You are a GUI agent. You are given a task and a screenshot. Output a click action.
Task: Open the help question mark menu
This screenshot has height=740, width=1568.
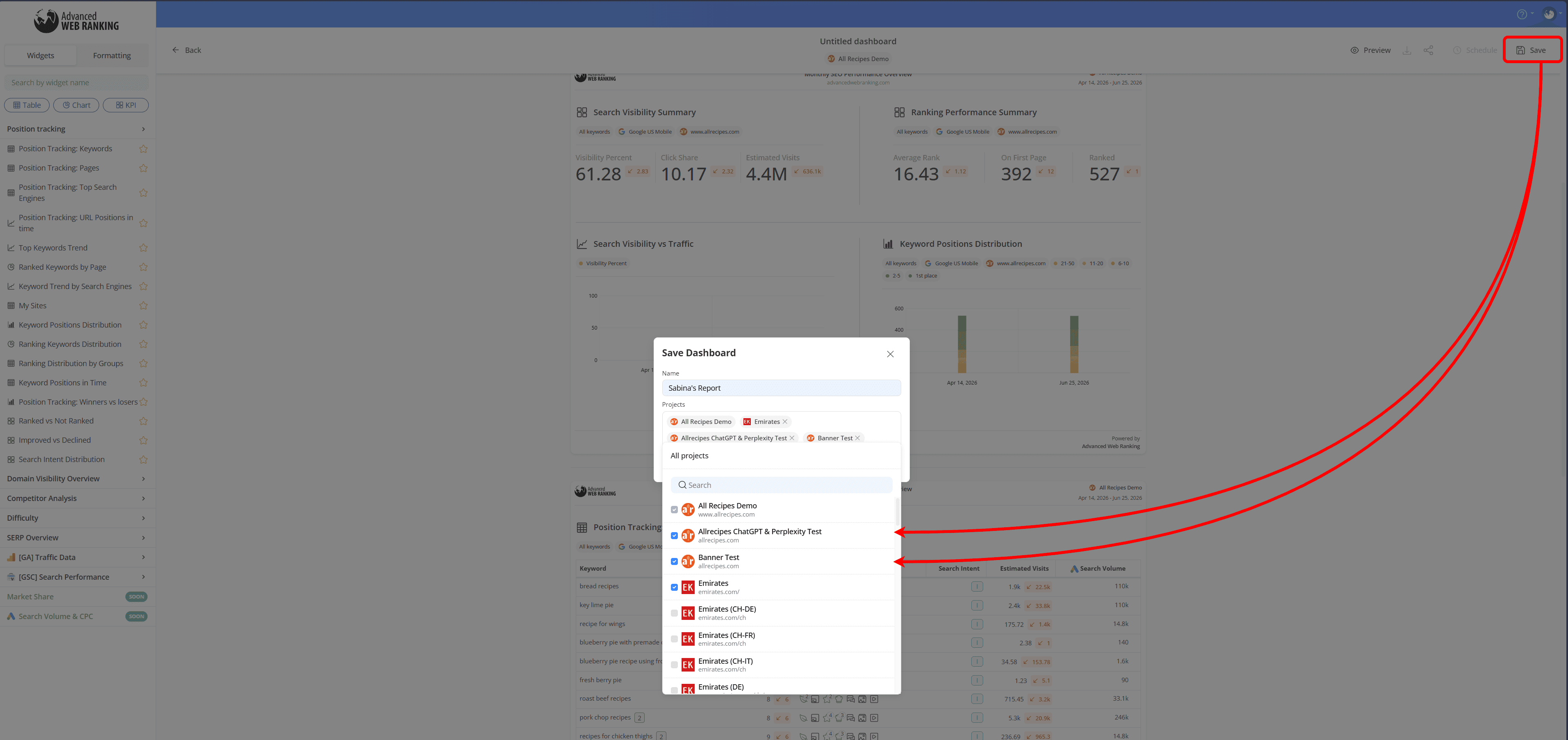click(1522, 15)
